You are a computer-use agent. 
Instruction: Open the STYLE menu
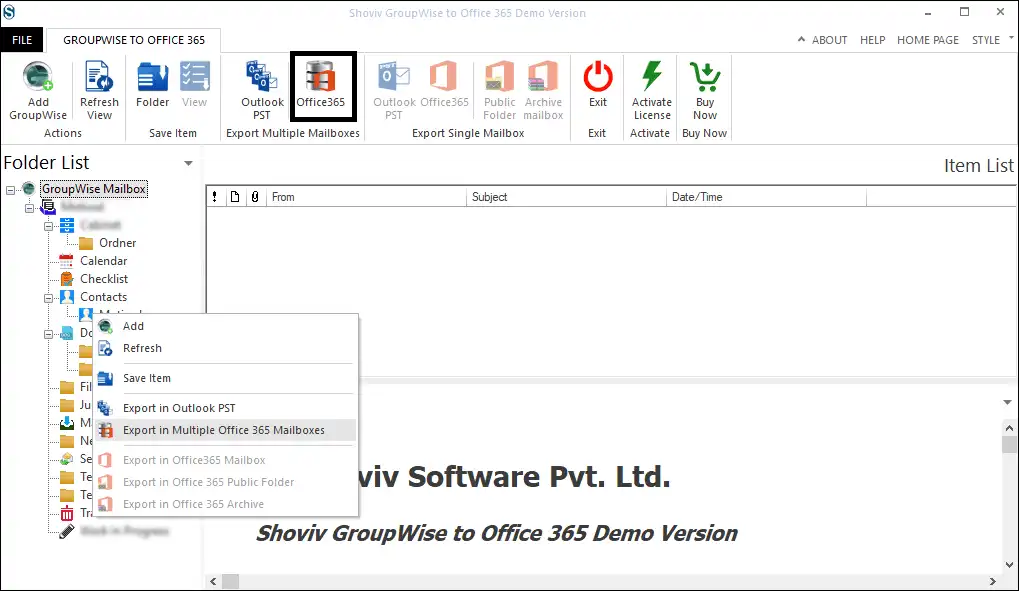coord(985,40)
